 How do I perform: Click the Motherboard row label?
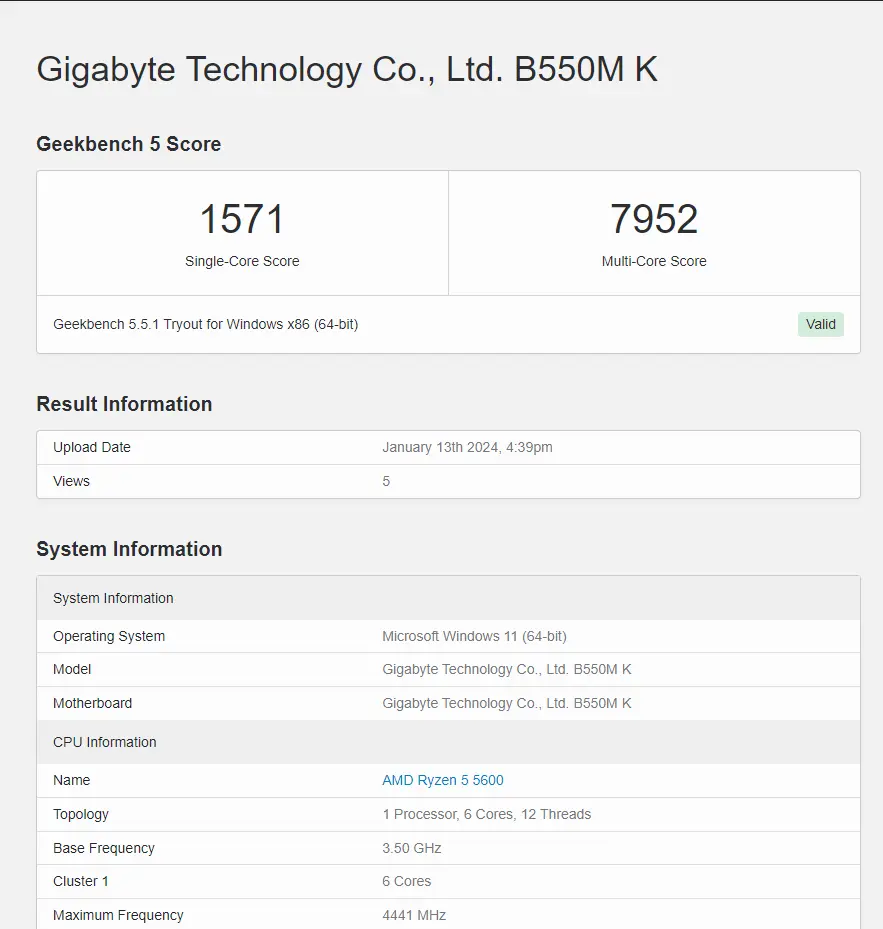pyautogui.click(x=92, y=703)
